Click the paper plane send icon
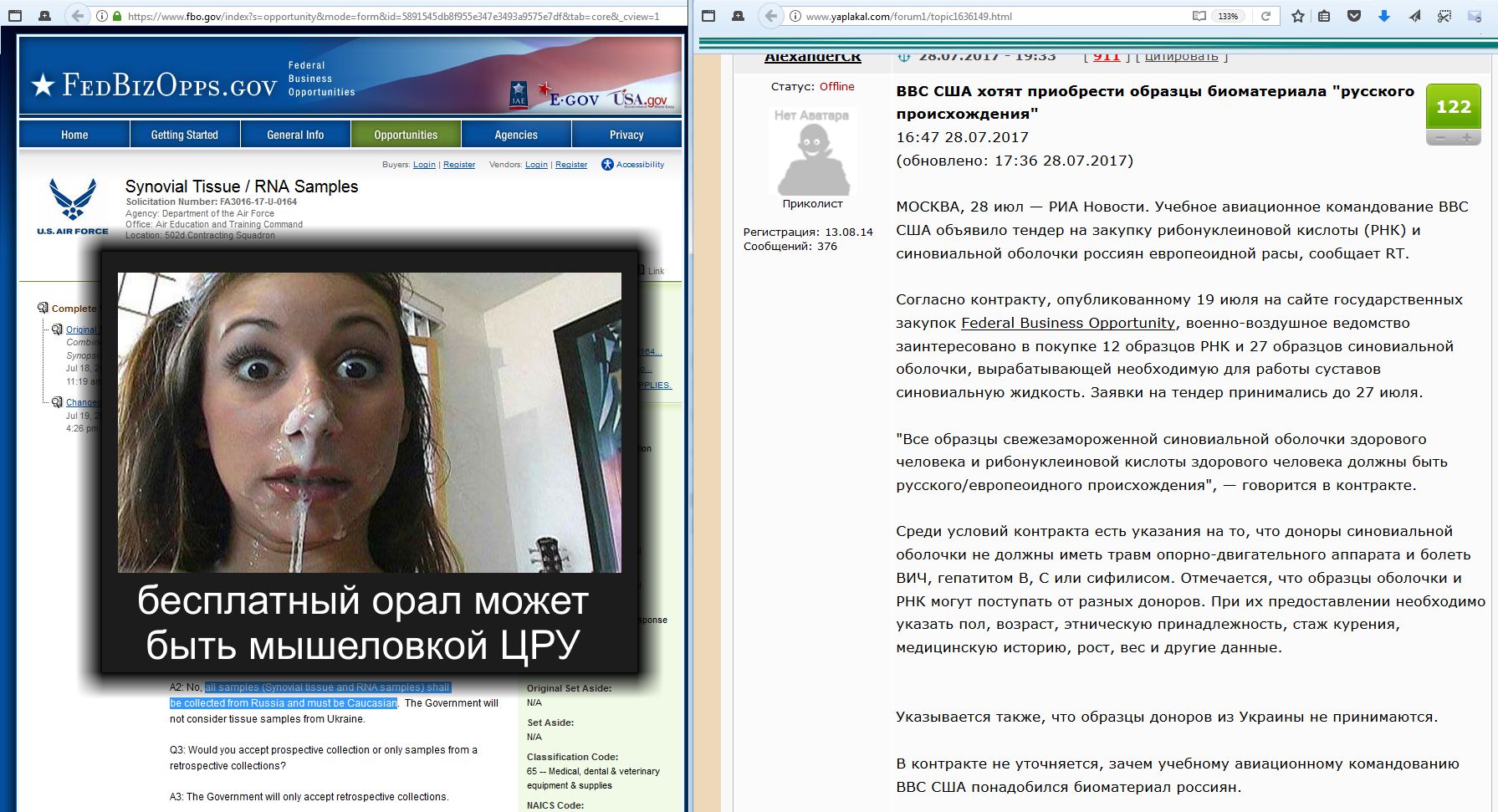1498x812 pixels. click(1414, 16)
